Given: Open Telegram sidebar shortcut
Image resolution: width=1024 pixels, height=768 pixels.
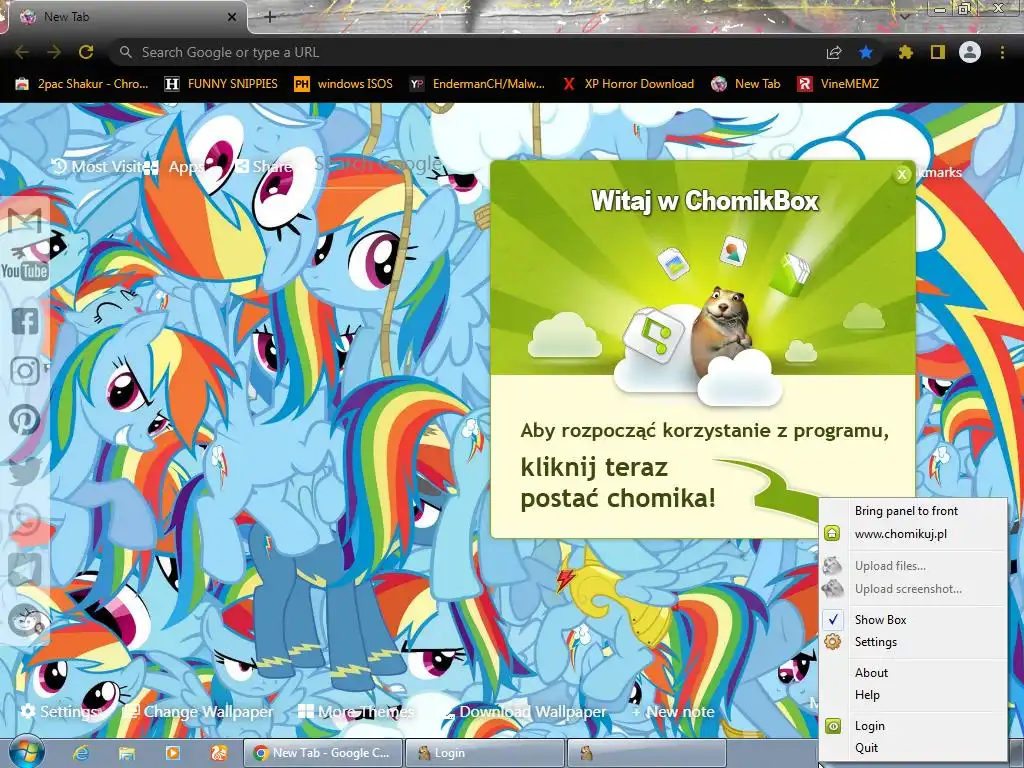Looking at the screenshot, I should 25,569.
